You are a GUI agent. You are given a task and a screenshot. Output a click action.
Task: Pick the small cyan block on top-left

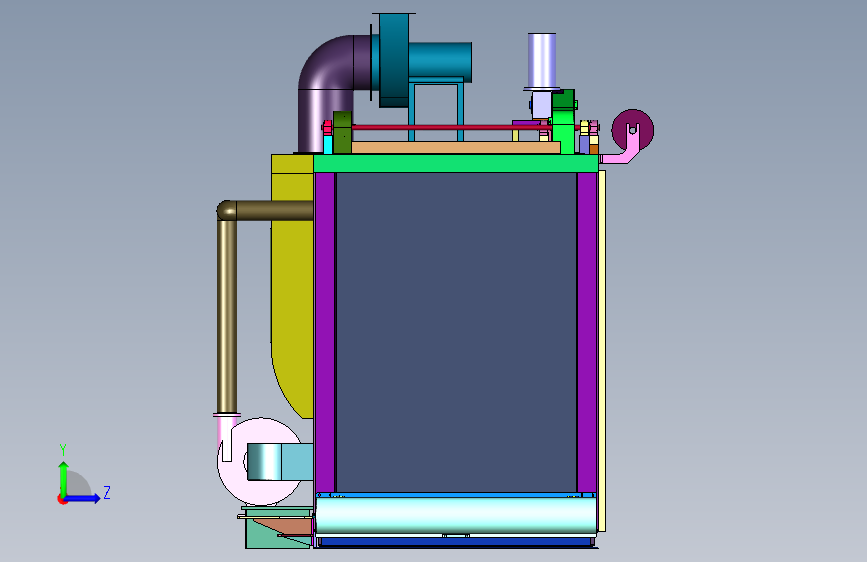click(x=328, y=145)
